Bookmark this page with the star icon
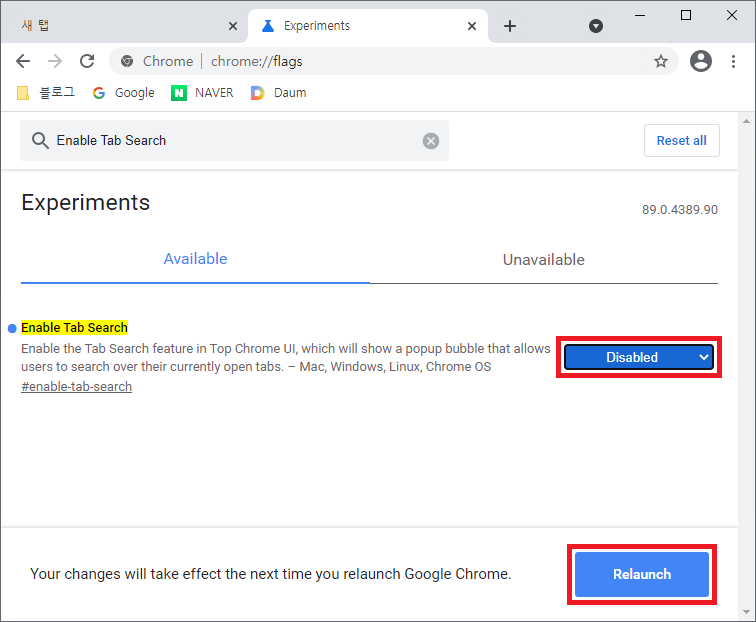756x622 pixels. click(661, 61)
